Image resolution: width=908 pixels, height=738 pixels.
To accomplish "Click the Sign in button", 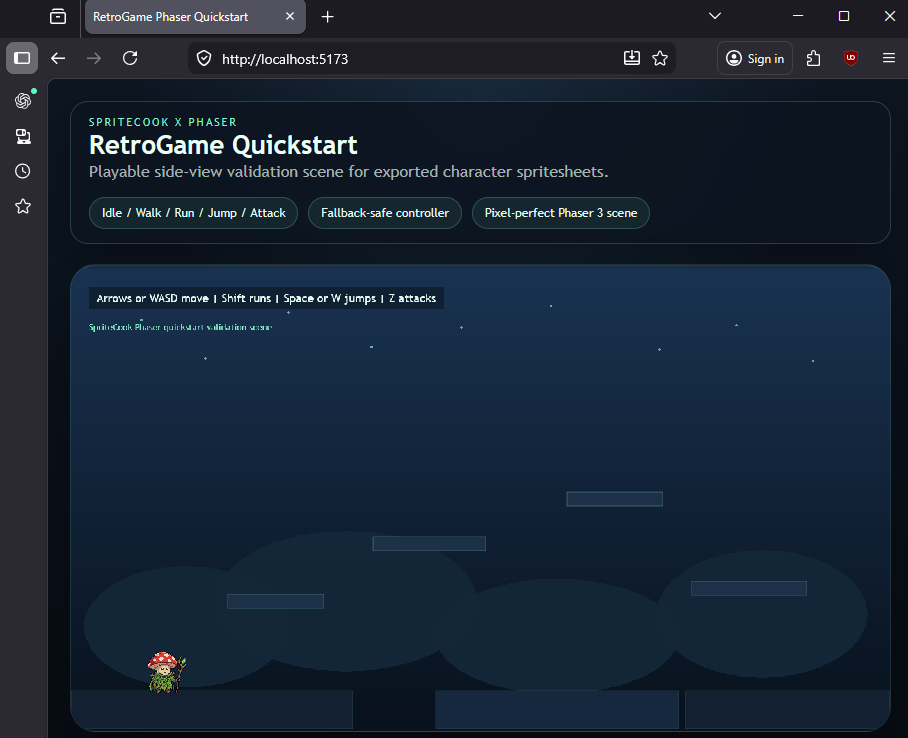I will point(754,58).
